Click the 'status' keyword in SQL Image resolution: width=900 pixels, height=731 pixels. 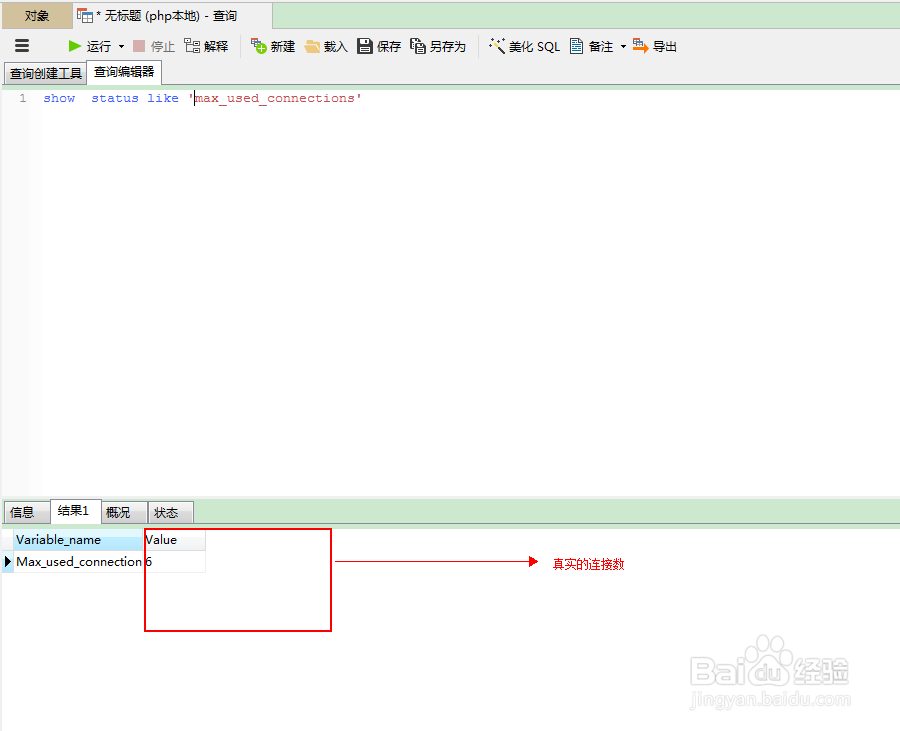point(115,98)
